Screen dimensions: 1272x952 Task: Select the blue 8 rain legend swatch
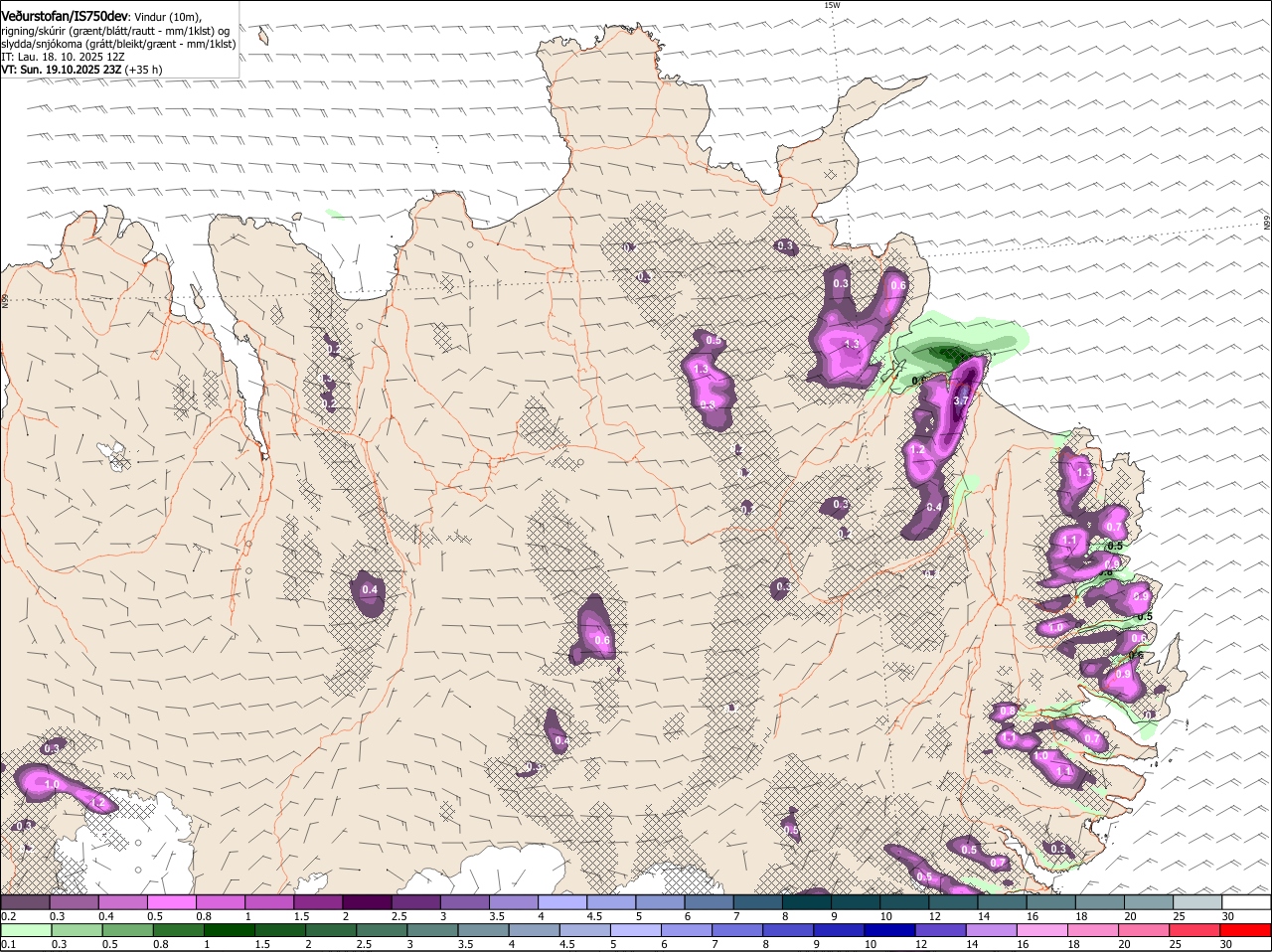click(789, 931)
